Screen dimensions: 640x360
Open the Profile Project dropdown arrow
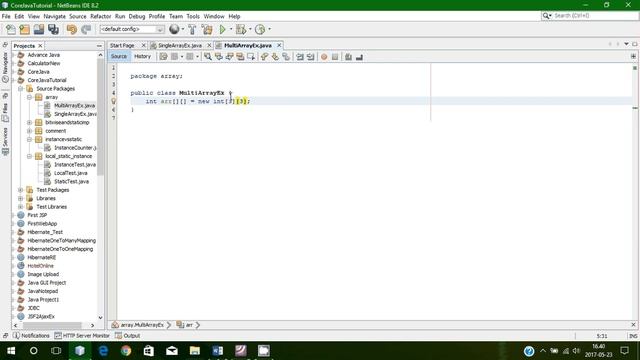click(269, 29)
